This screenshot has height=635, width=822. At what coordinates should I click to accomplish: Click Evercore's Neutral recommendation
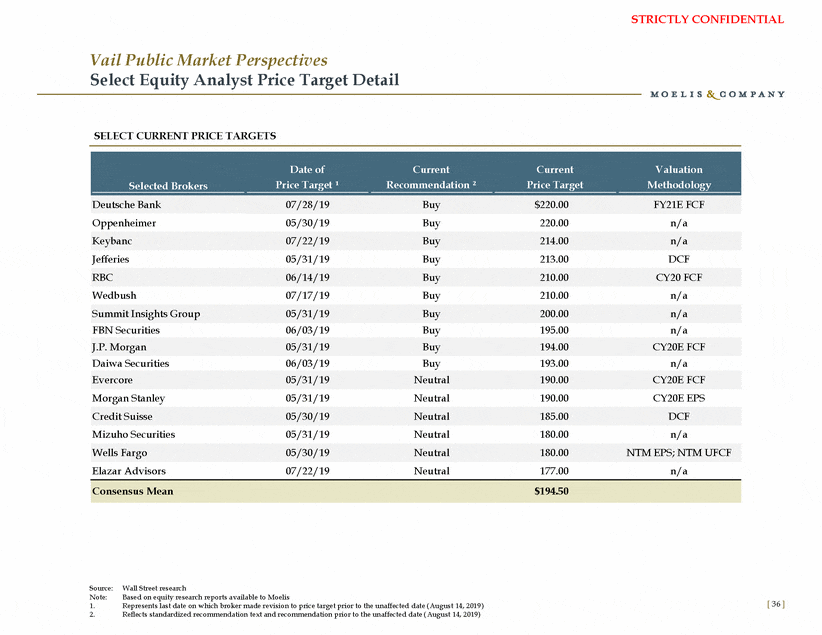tap(431, 380)
